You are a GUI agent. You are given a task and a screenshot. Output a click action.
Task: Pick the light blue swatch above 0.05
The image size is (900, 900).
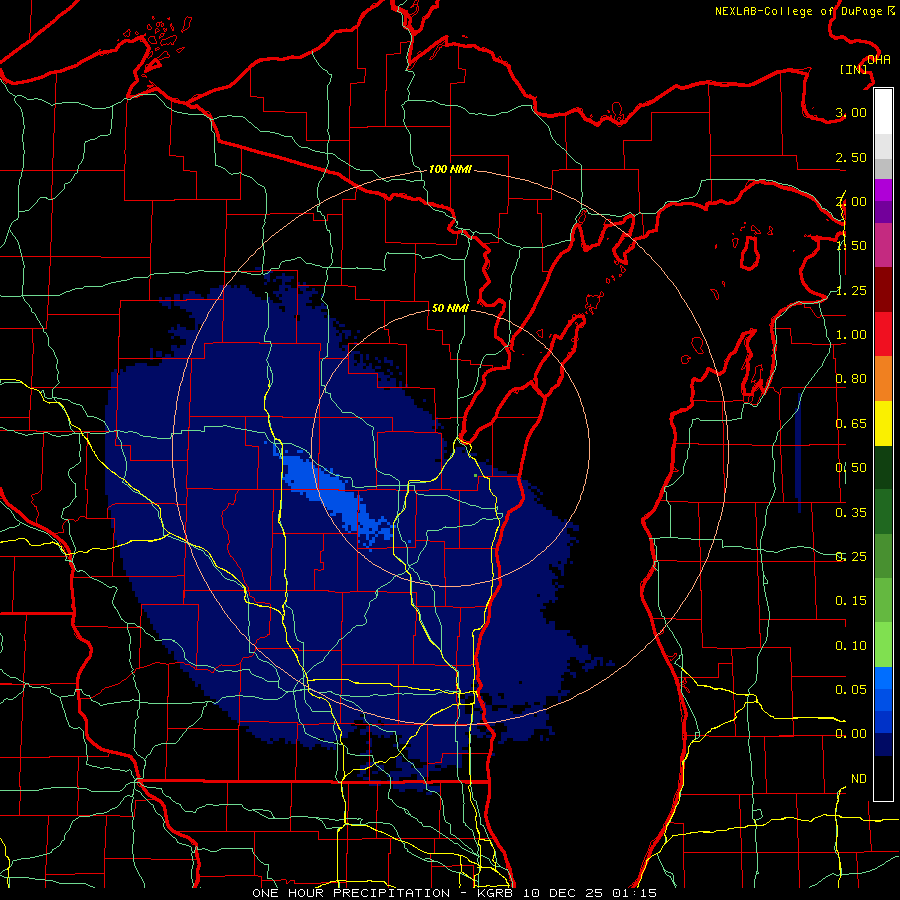point(883,678)
